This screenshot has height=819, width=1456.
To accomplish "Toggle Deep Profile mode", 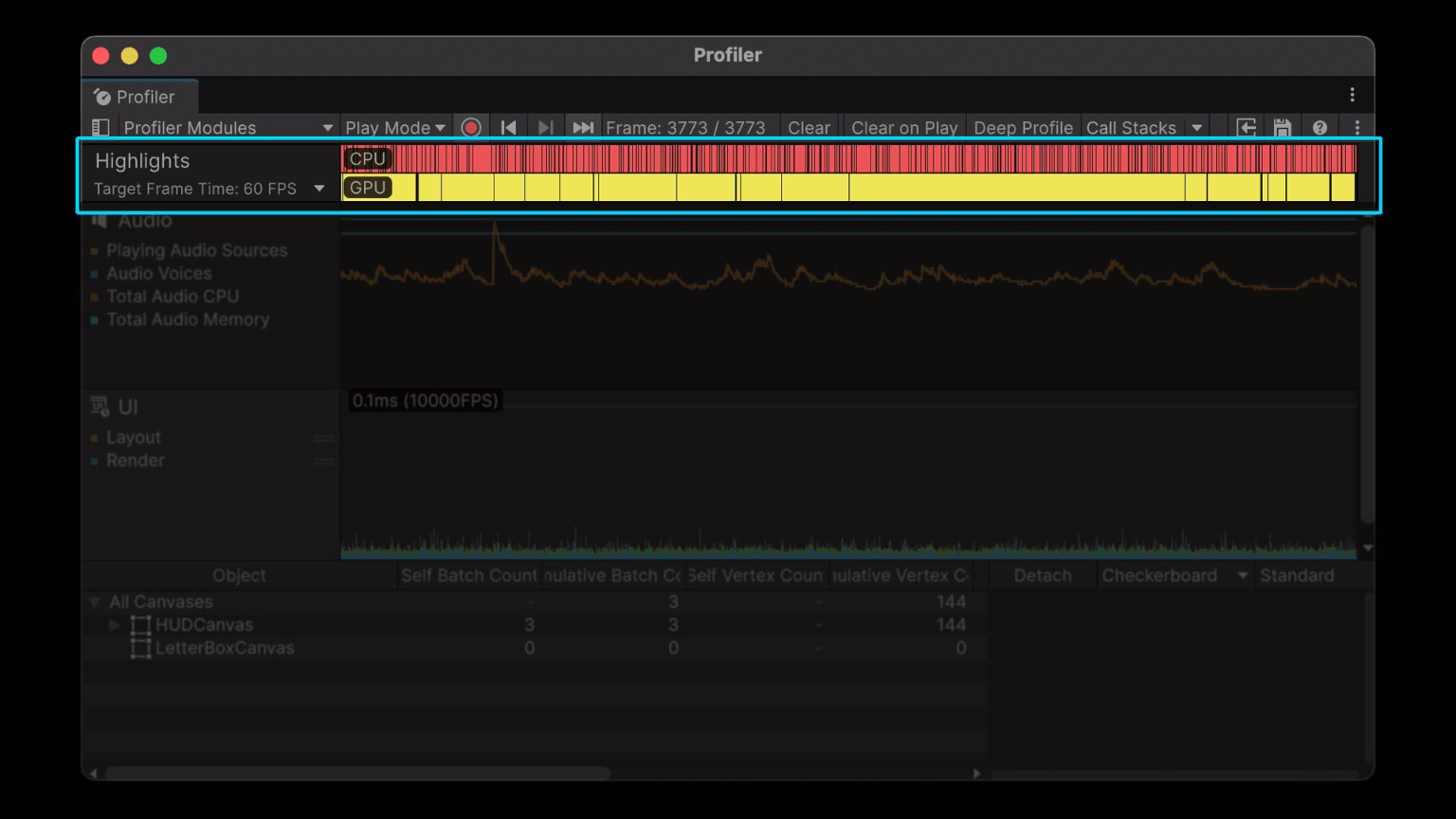I will [x=1023, y=128].
